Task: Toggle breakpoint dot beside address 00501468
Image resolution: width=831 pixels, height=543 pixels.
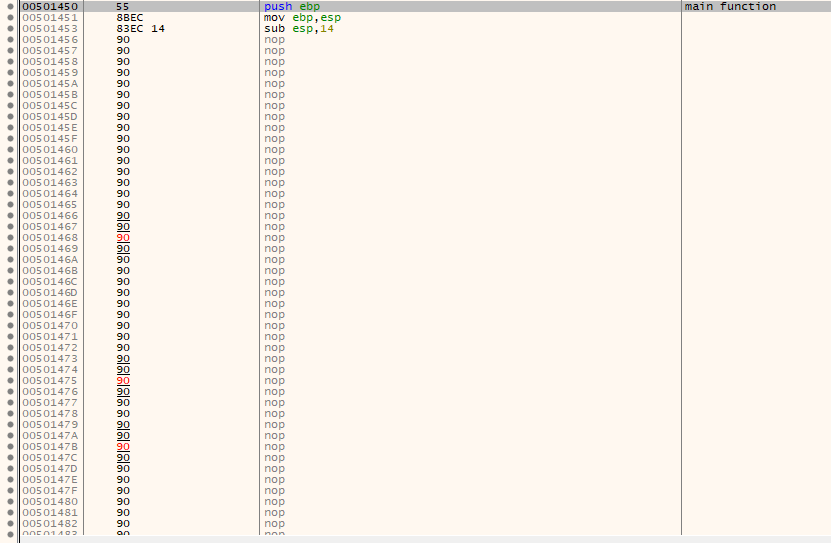Action: tap(10, 237)
